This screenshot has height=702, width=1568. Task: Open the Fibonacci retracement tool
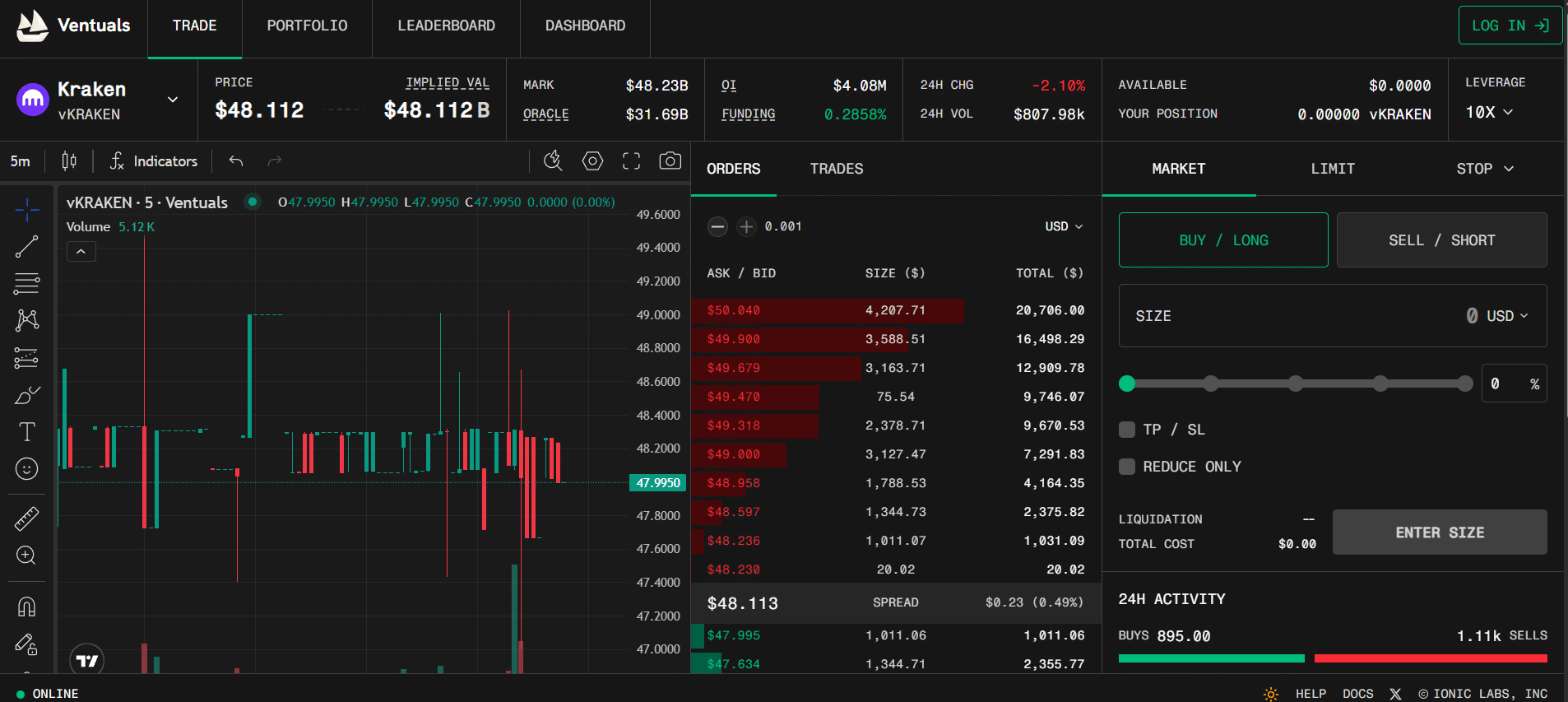coord(26,284)
